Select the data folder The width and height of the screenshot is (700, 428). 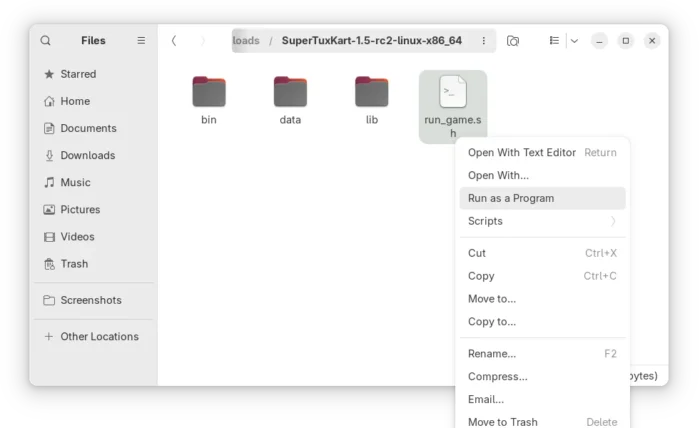(290, 92)
